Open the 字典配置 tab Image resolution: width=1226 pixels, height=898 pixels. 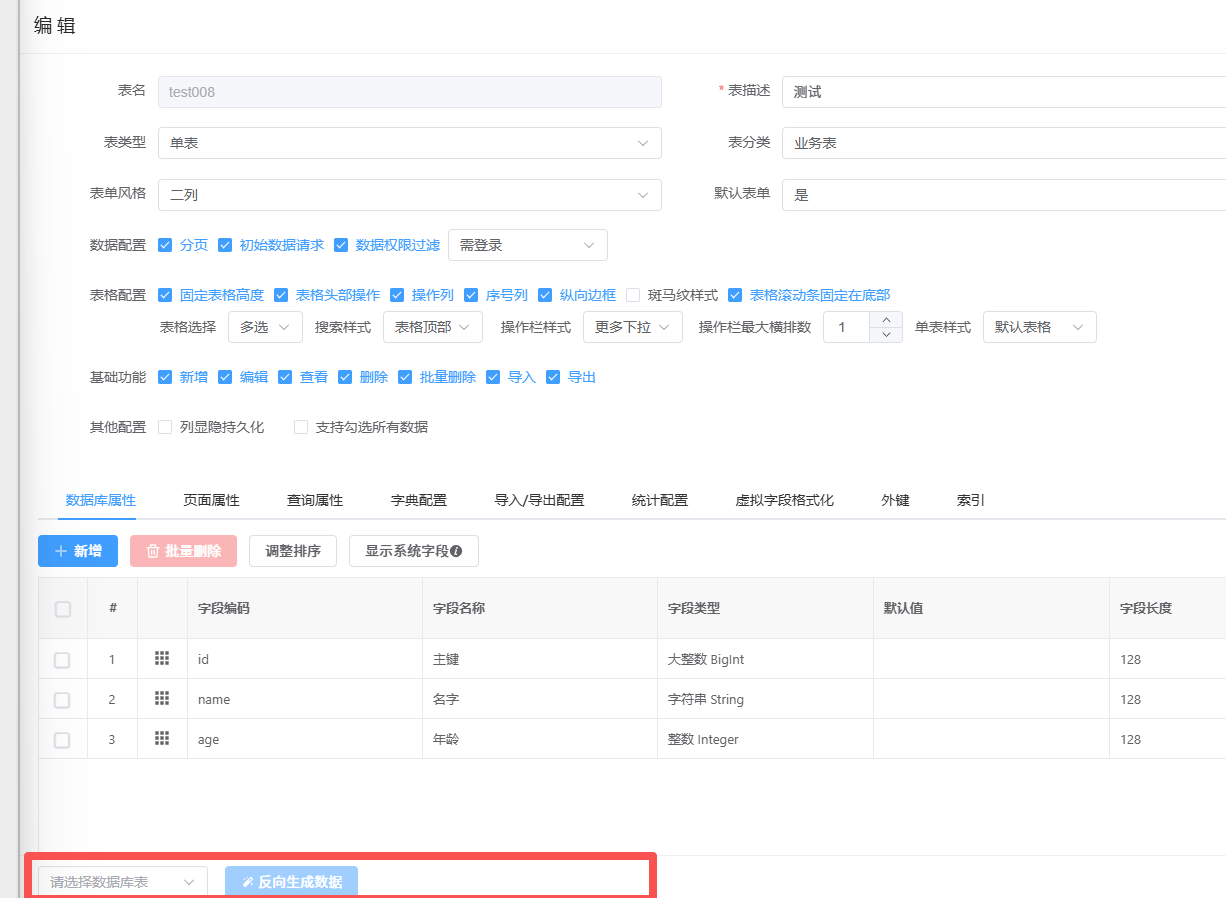(x=418, y=500)
